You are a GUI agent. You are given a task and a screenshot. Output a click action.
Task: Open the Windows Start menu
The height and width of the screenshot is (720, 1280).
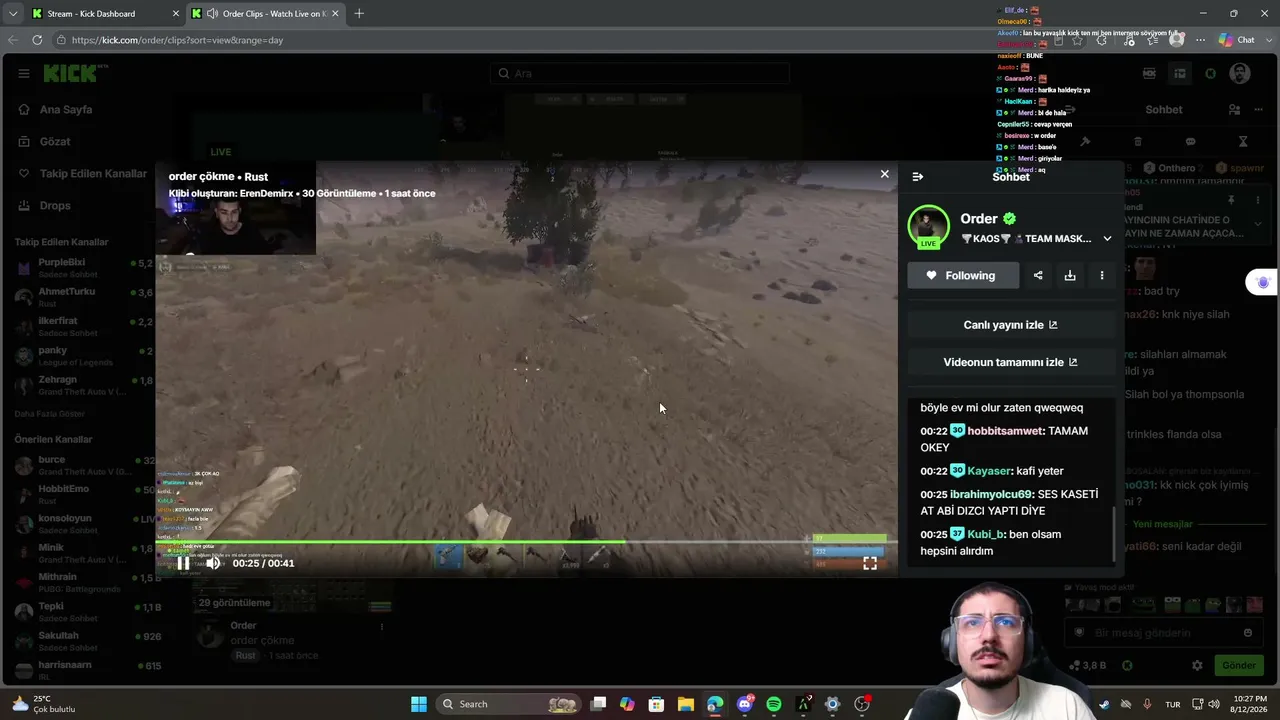point(419,704)
